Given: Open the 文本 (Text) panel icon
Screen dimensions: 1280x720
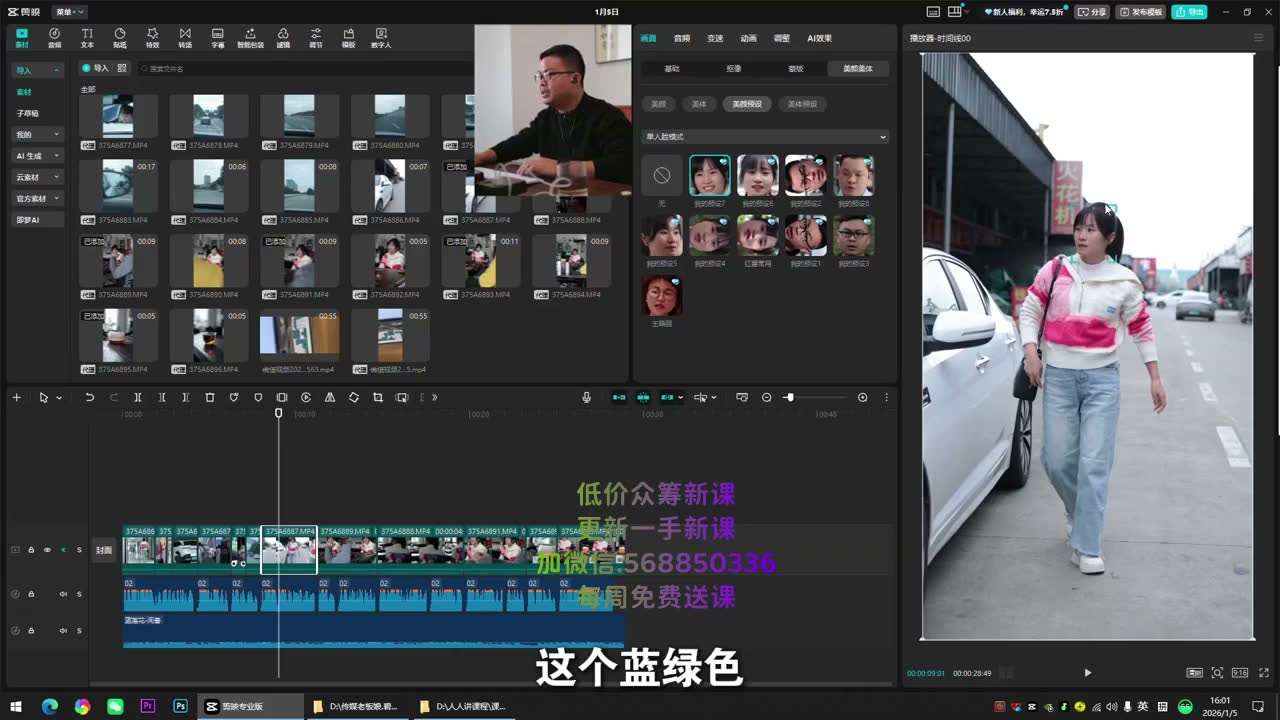Looking at the screenshot, I should 87,38.
